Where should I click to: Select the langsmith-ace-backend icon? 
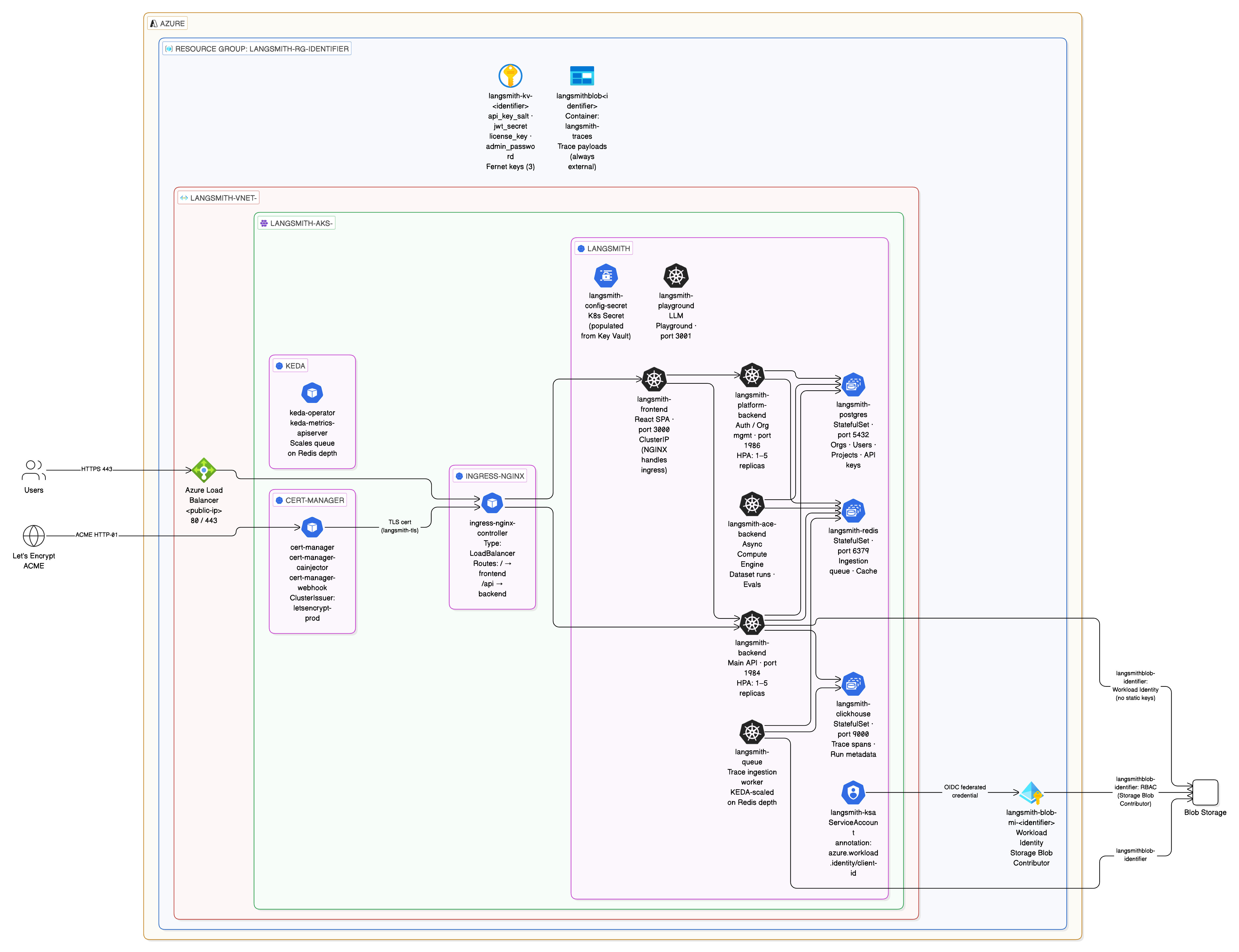click(752, 504)
